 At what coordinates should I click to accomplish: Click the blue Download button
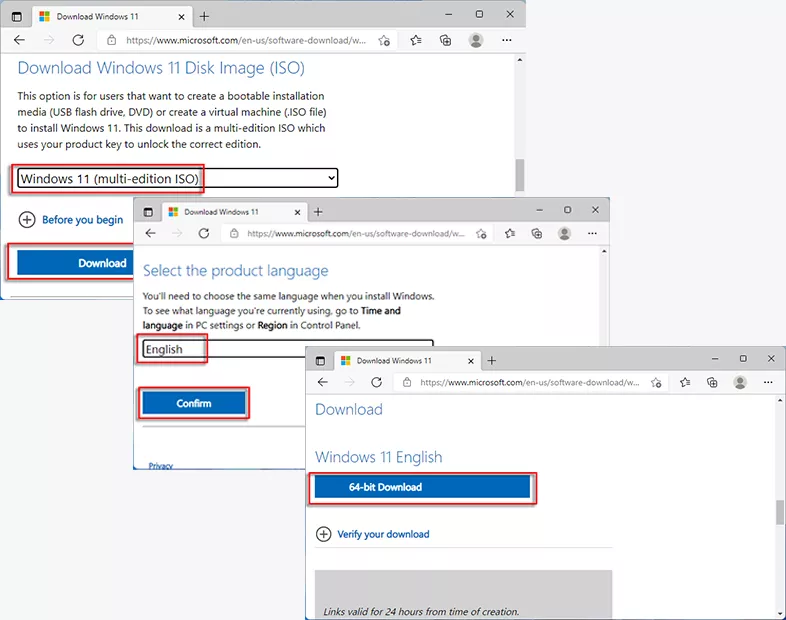(75, 263)
